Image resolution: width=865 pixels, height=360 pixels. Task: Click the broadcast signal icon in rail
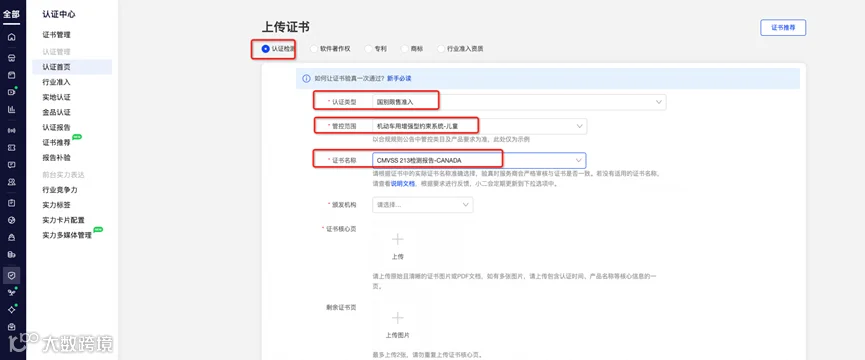click(12, 131)
